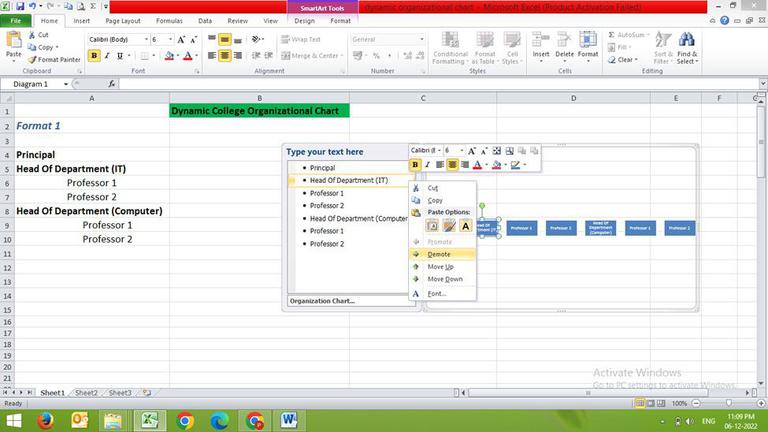768x432 pixels.
Task: Choose Cut in the context menu
Action: [442, 188]
